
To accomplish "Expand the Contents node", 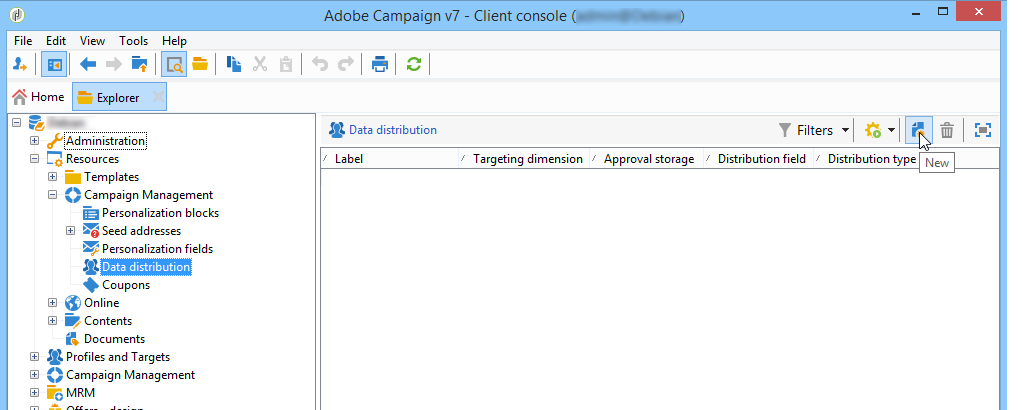I will [53, 321].
